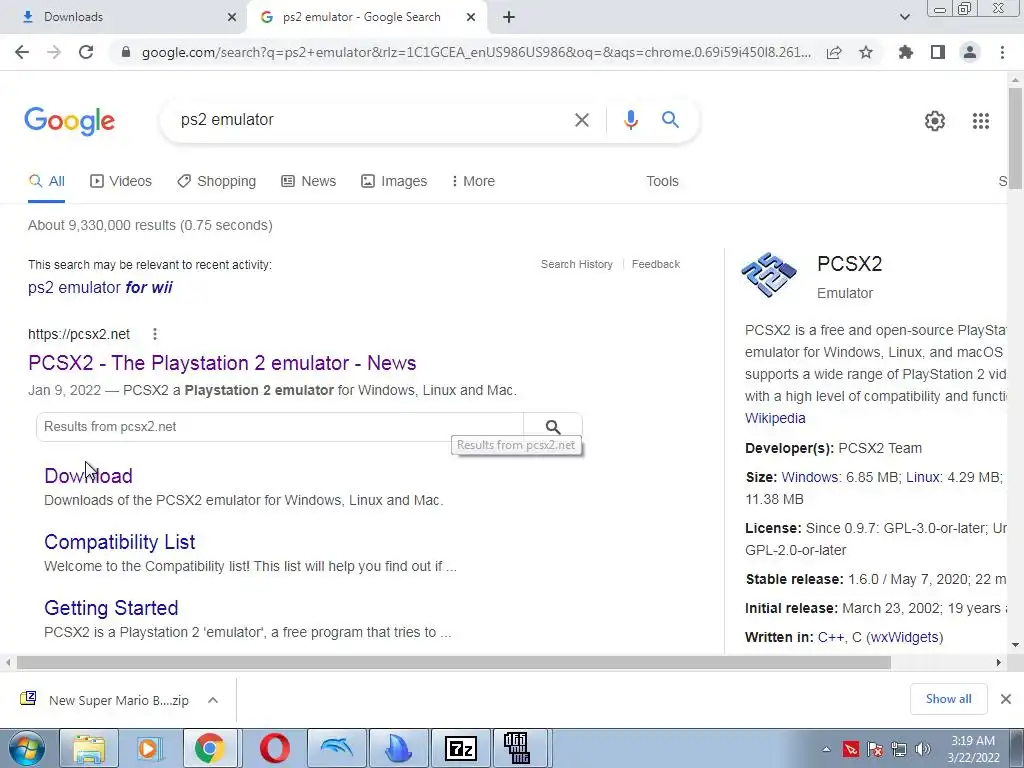Switch to the Downloads tab
The image size is (1024, 768).
[124, 17]
